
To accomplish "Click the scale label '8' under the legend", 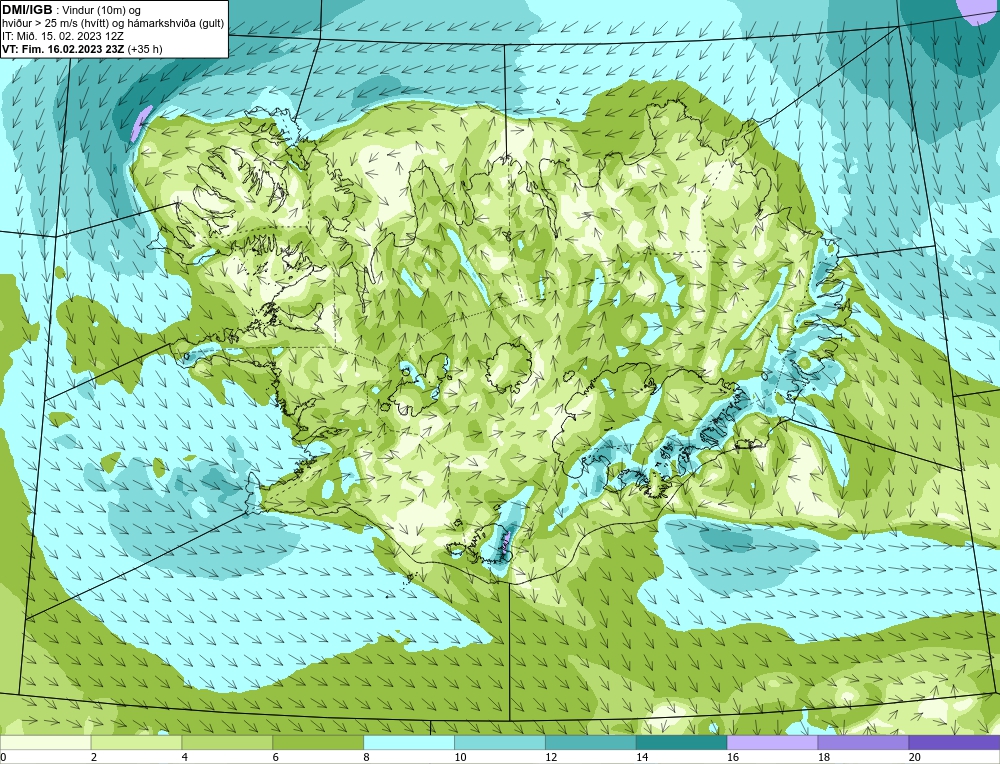I will tap(366, 757).
